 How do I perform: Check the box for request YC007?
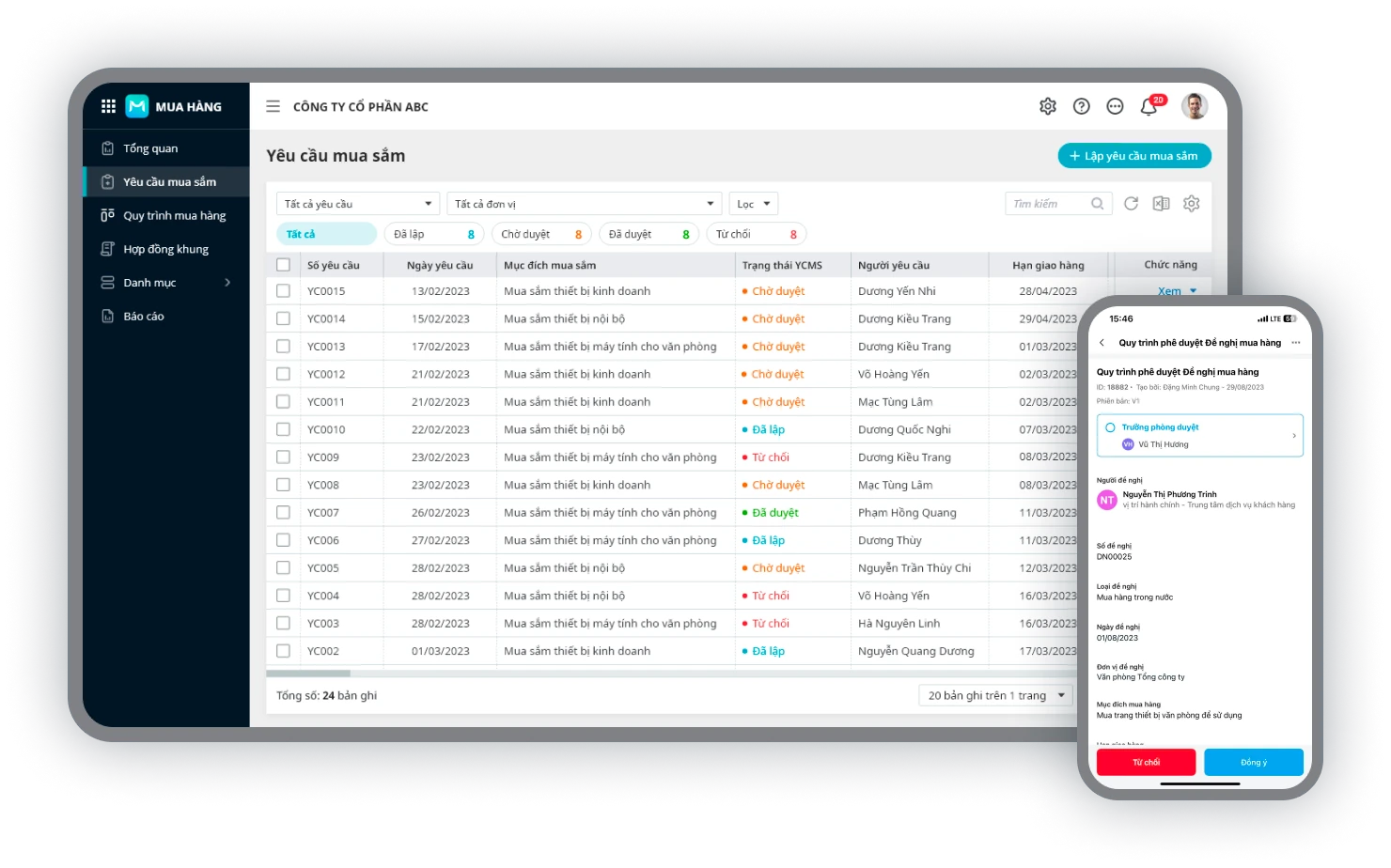(x=283, y=513)
